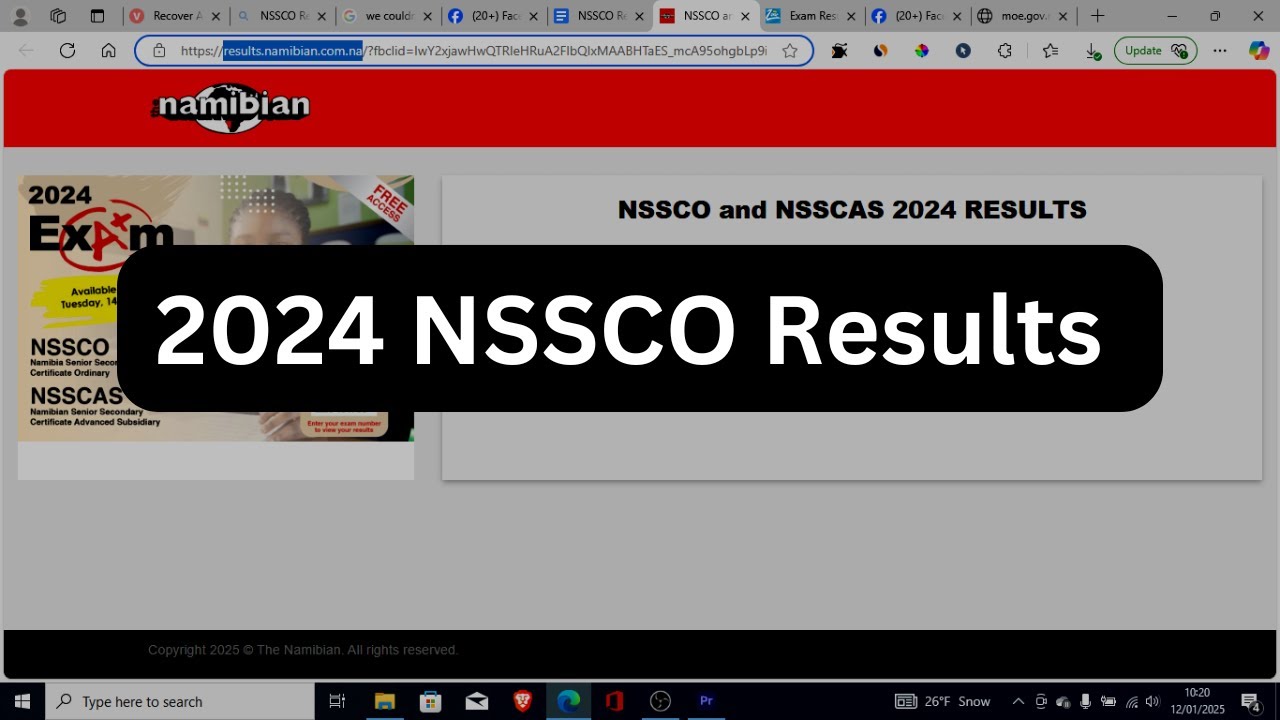Open Microsoft Office from the taskbar
1280x720 pixels.
614,701
